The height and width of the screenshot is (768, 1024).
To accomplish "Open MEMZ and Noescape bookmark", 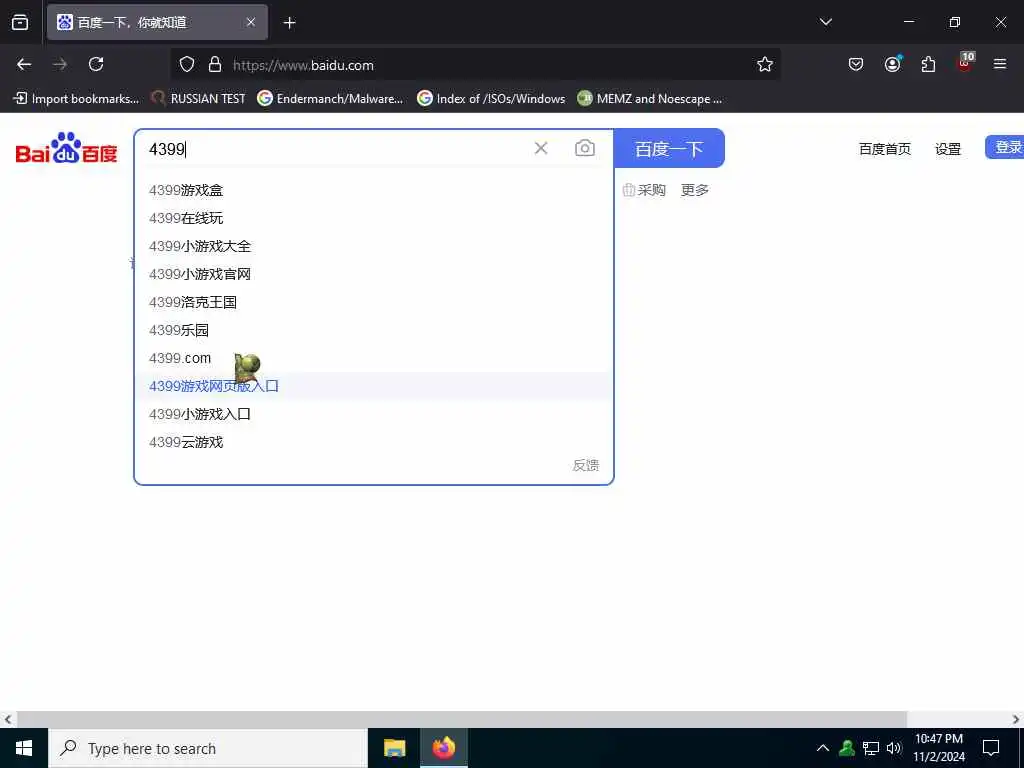I will click(x=650, y=99).
